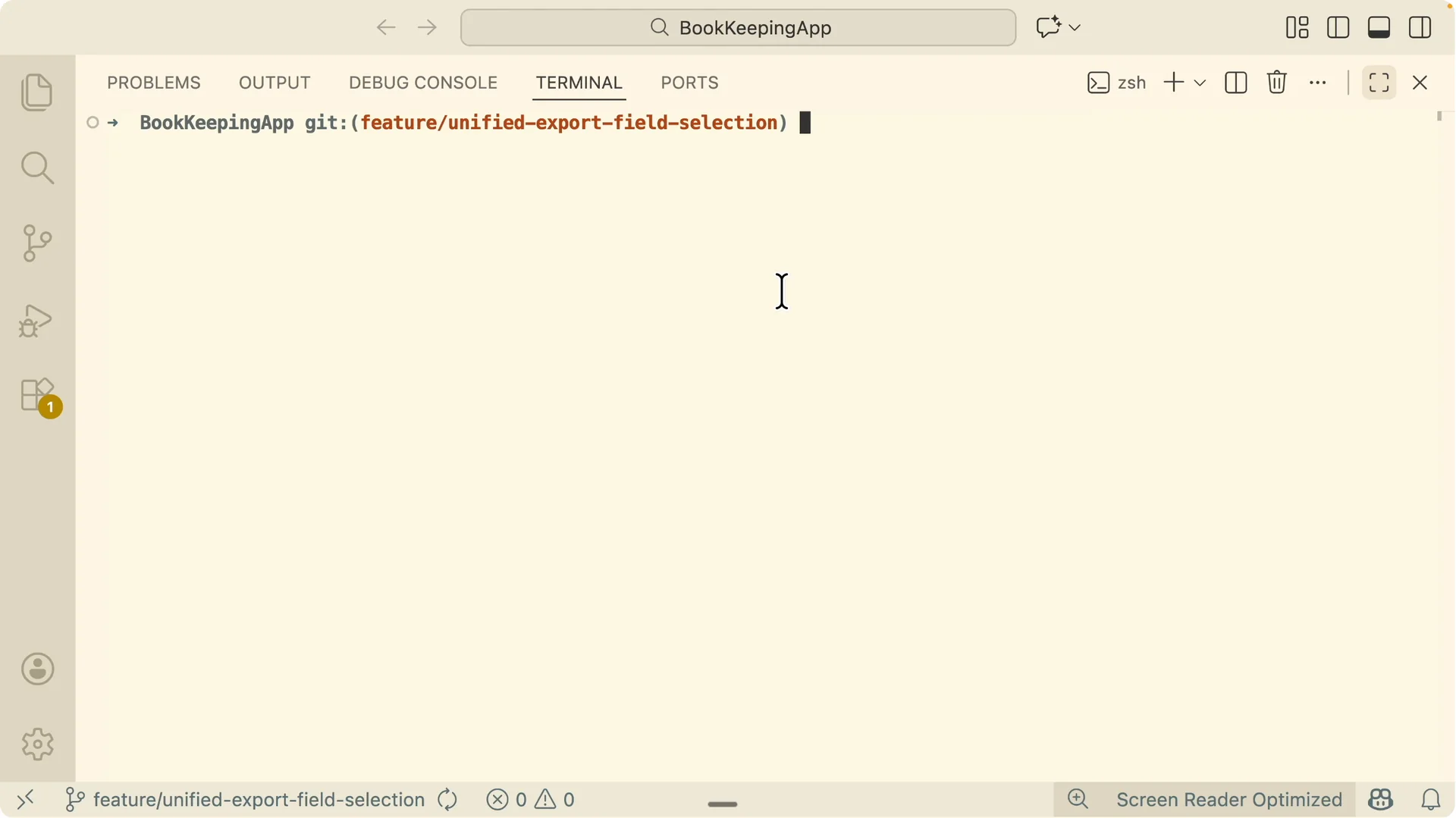This screenshot has width=1456, height=818.
Task: Open the launch profile dropdown chevron
Action: [x=1200, y=83]
